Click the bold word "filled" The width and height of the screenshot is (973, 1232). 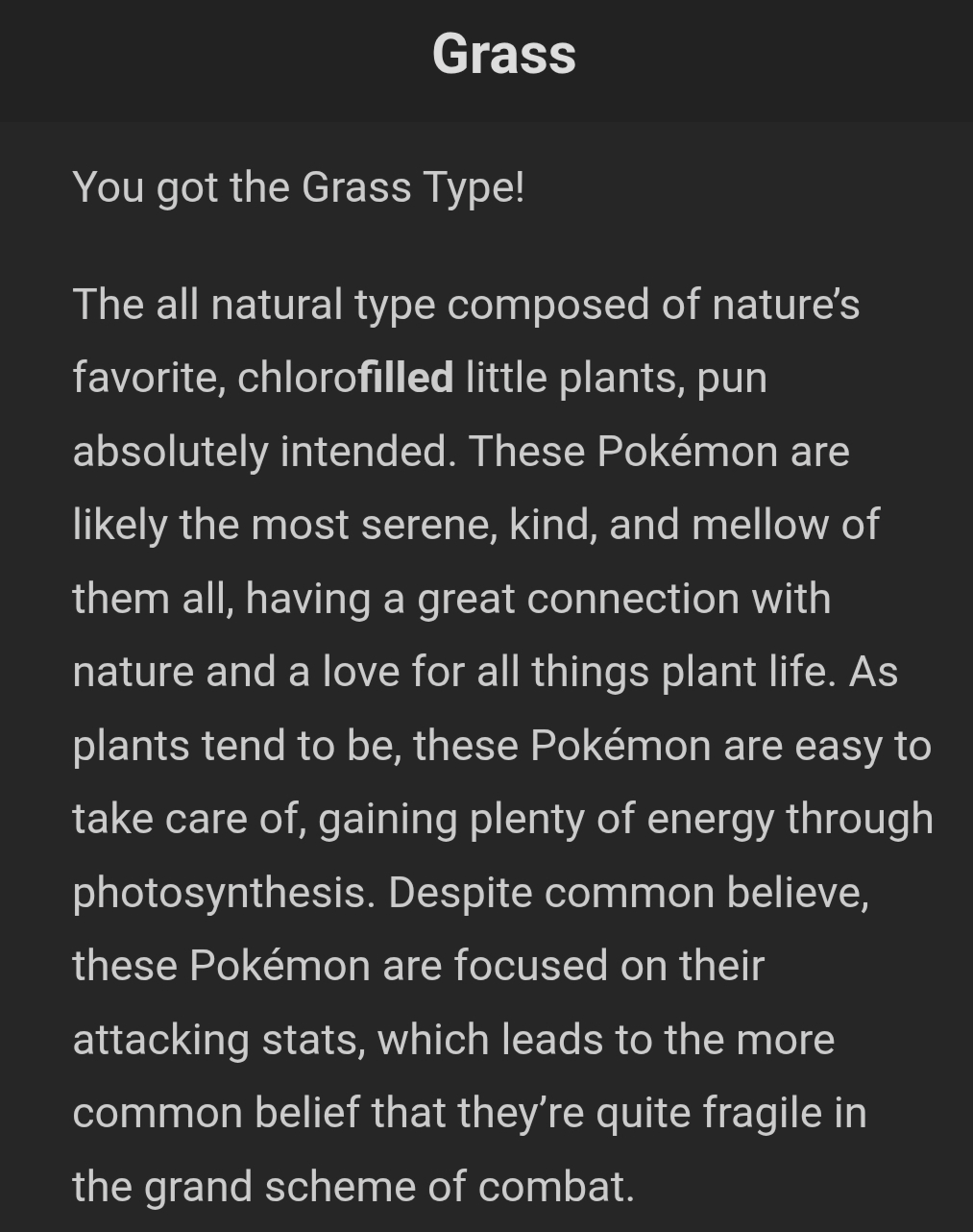click(x=405, y=377)
